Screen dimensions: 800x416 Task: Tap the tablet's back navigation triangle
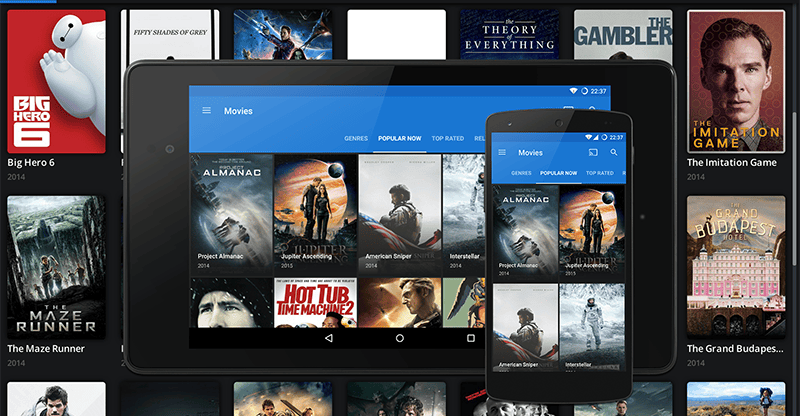[329, 338]
